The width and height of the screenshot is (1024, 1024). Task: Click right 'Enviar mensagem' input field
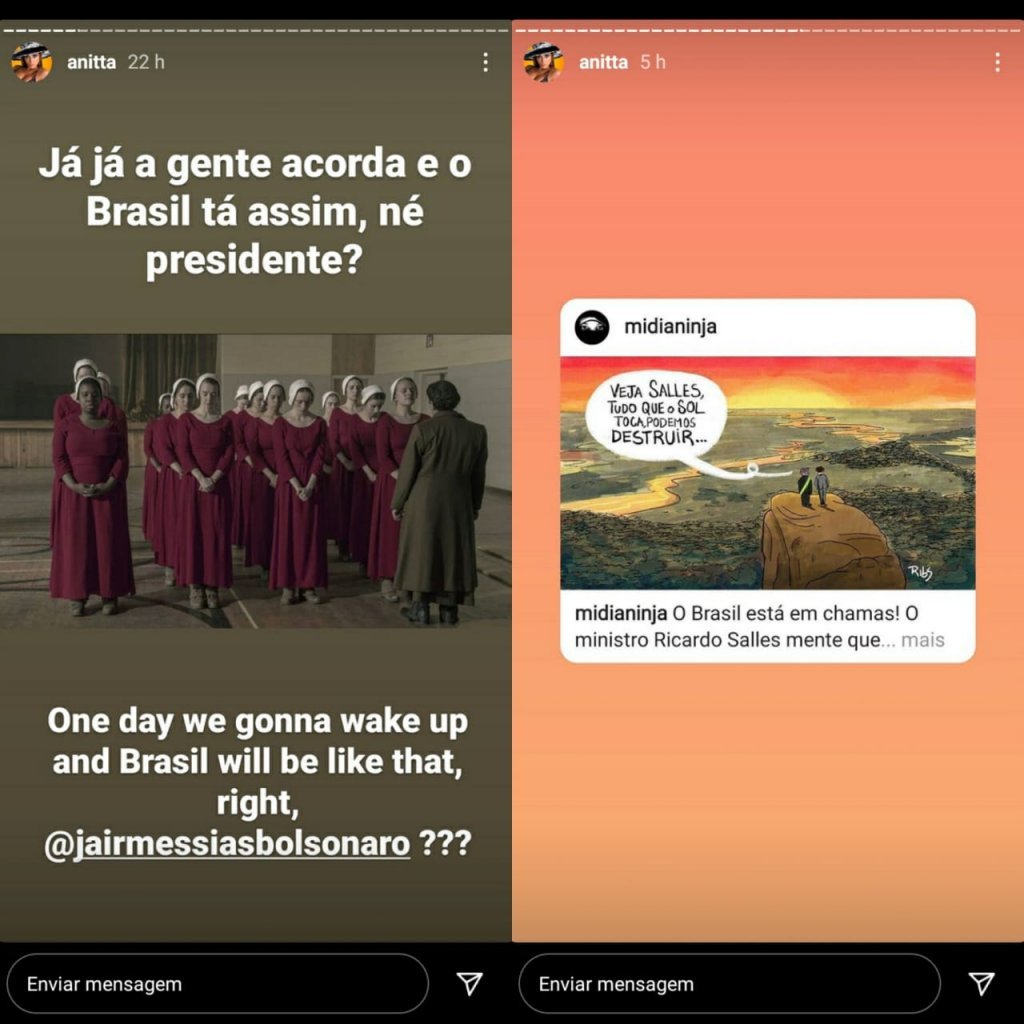pos(729,984)
